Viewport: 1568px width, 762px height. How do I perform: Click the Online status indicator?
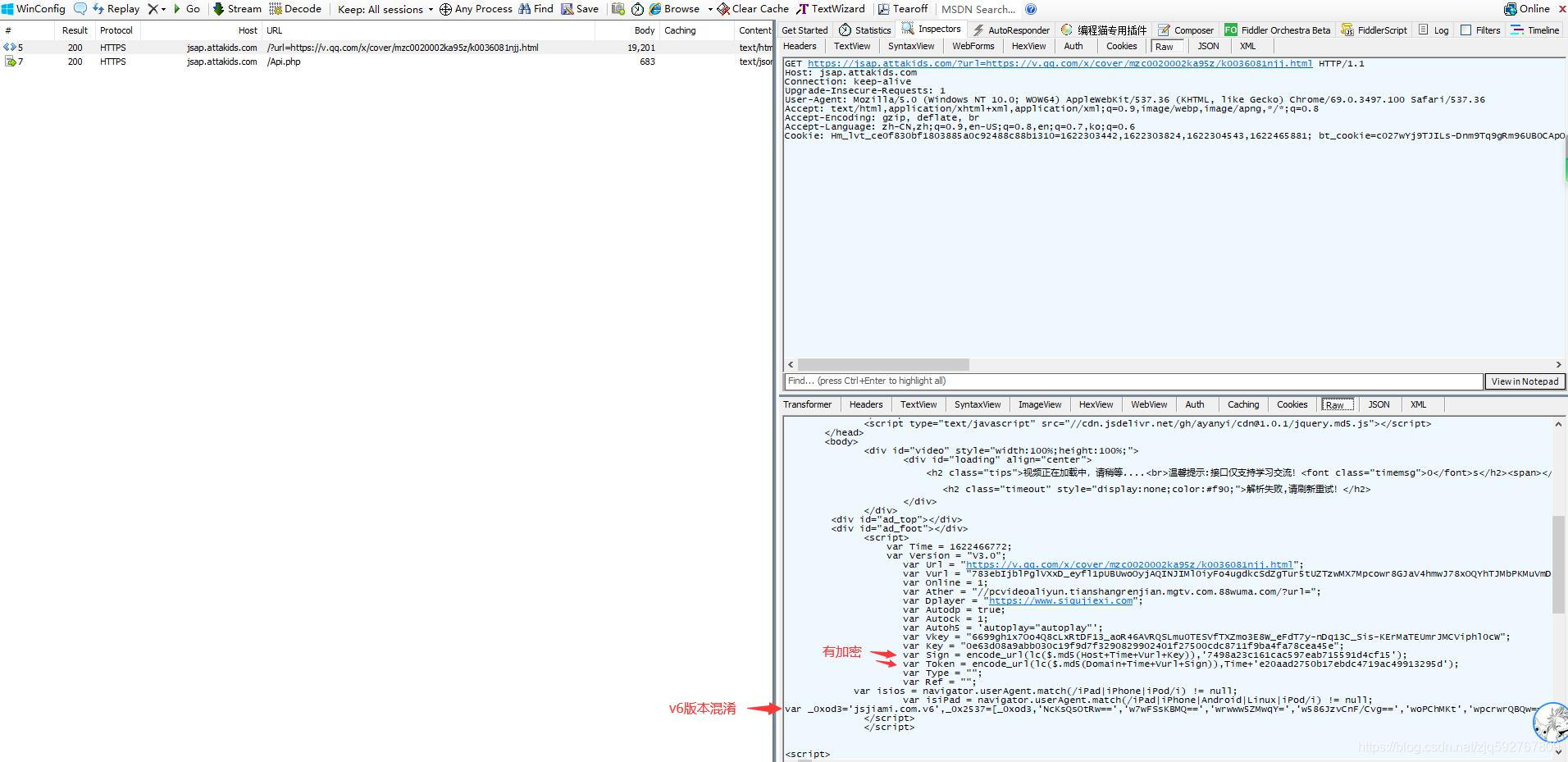click(x=1526, y=9)
